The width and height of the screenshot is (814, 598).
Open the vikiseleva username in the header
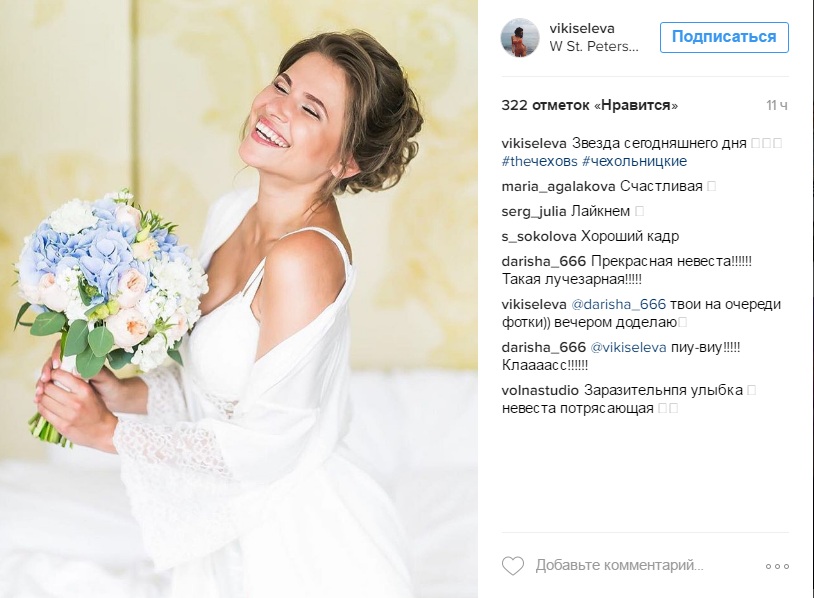[582, 29]
